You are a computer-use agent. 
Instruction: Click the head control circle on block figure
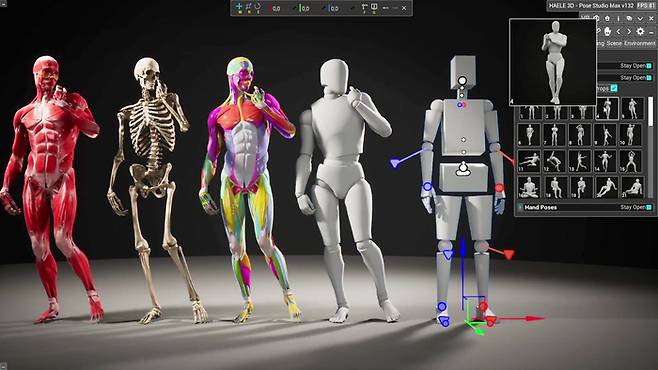pos(462,81)
